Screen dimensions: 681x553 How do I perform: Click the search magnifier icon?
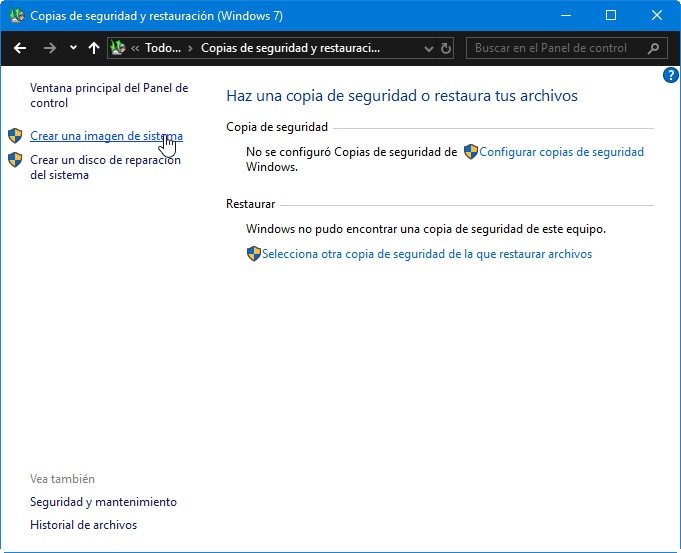(x=654, y=48)
